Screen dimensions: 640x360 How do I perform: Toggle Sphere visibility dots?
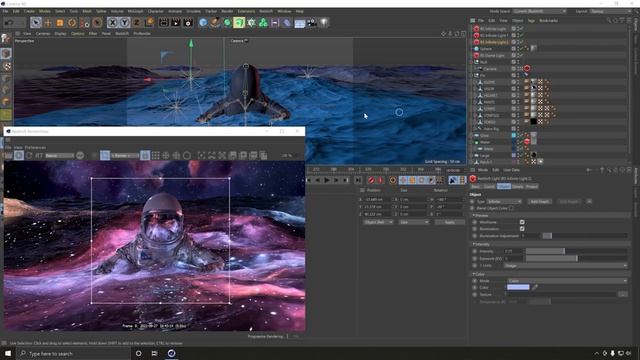coord(519,49)
